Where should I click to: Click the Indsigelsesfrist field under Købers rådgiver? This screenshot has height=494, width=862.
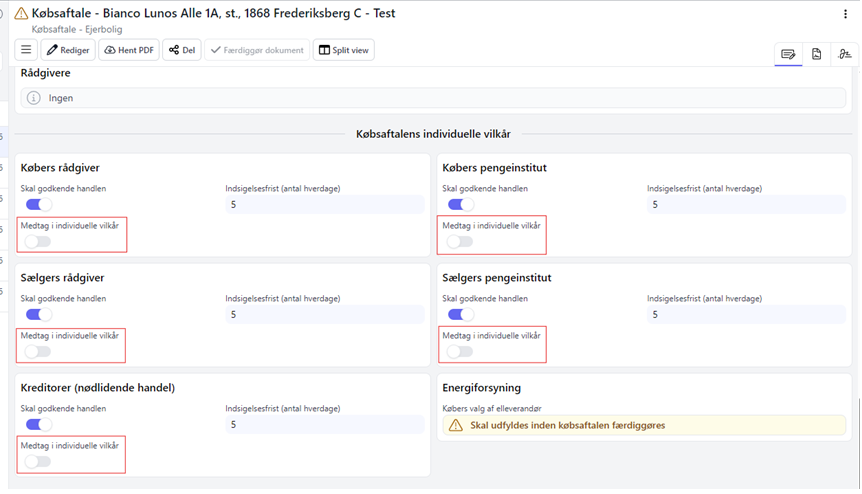pyautogui.click(x=325, y=204)
